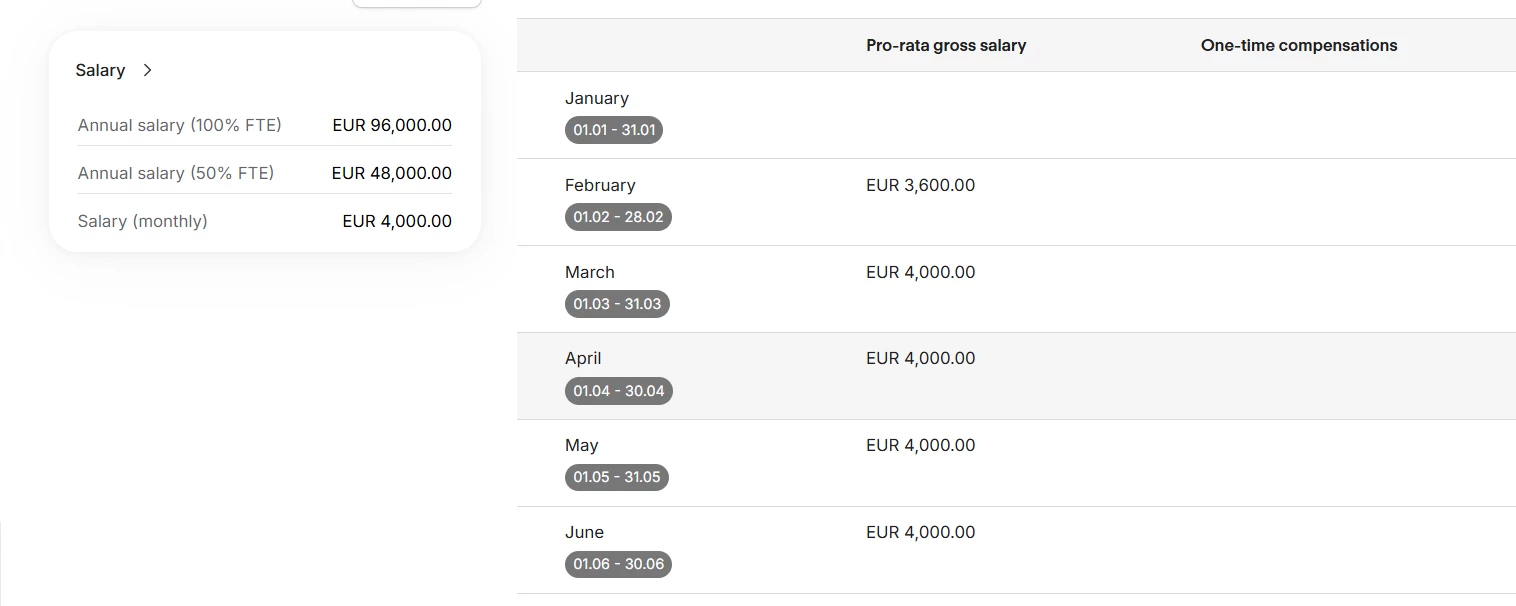Click the 01.06 - 30.06 date badge
The width and height of the screenshot is (1516, 606).
pyautogui.click(x=618, y=564)
